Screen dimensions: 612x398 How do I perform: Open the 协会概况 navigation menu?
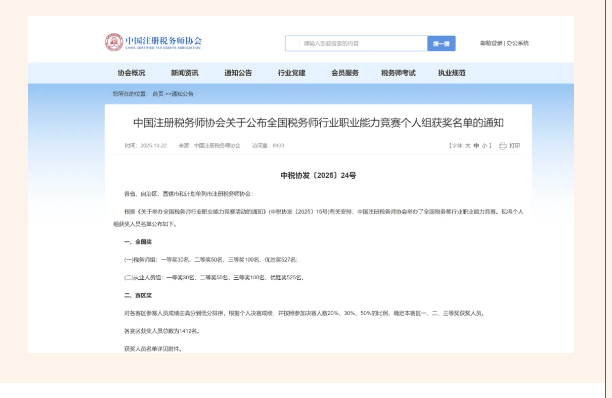click(x=132, y=73)
